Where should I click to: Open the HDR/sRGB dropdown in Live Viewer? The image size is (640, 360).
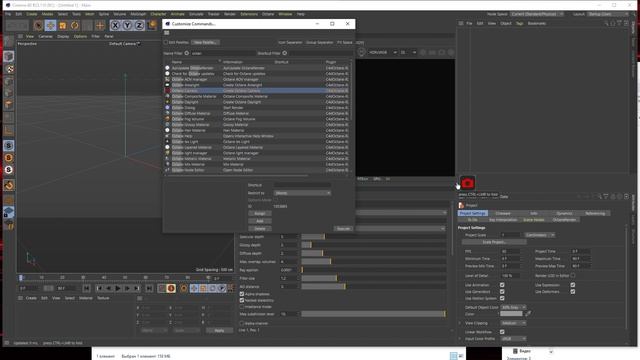[382, 52]
